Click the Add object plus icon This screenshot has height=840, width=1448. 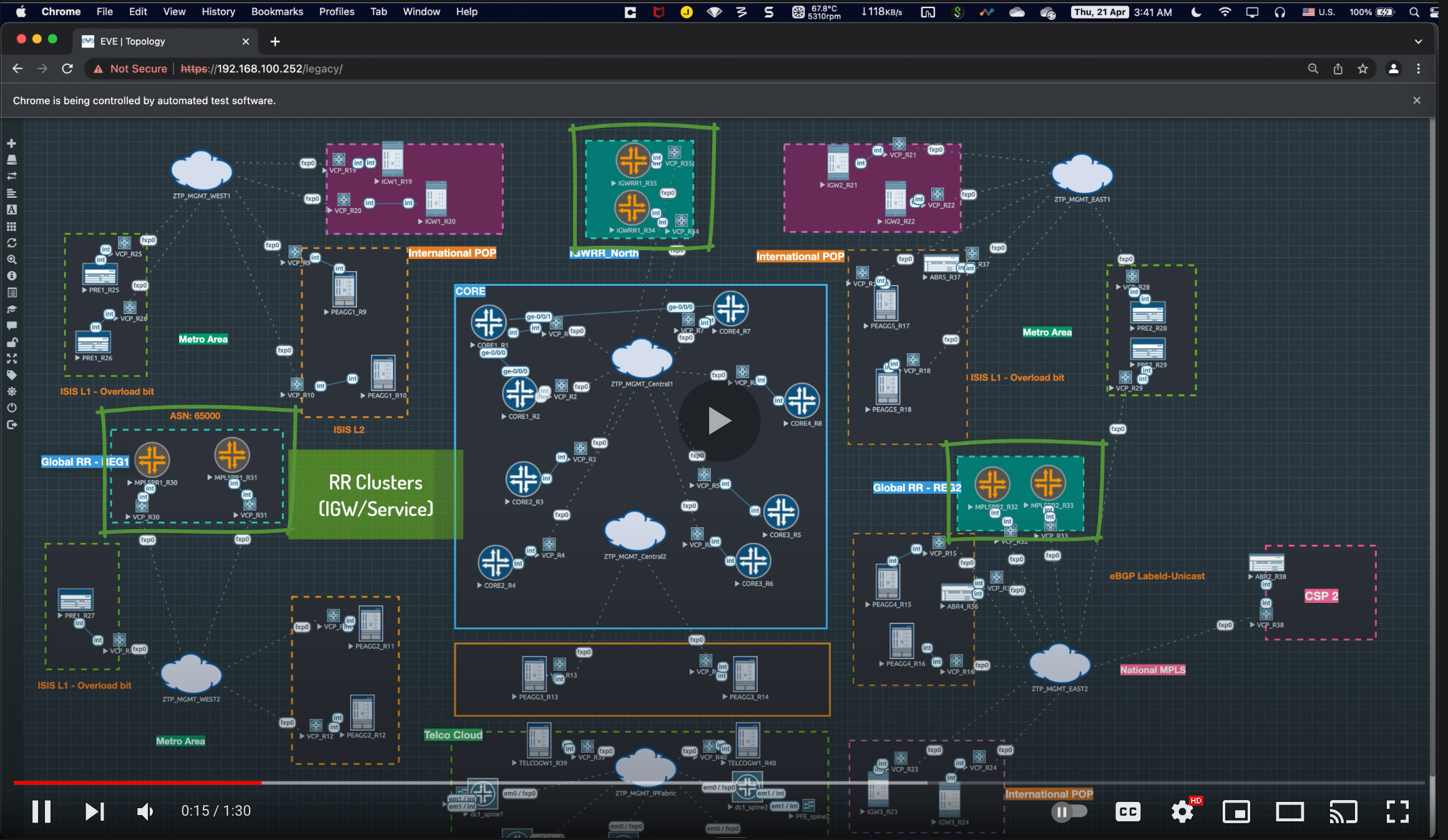click(x=11, y=144)
